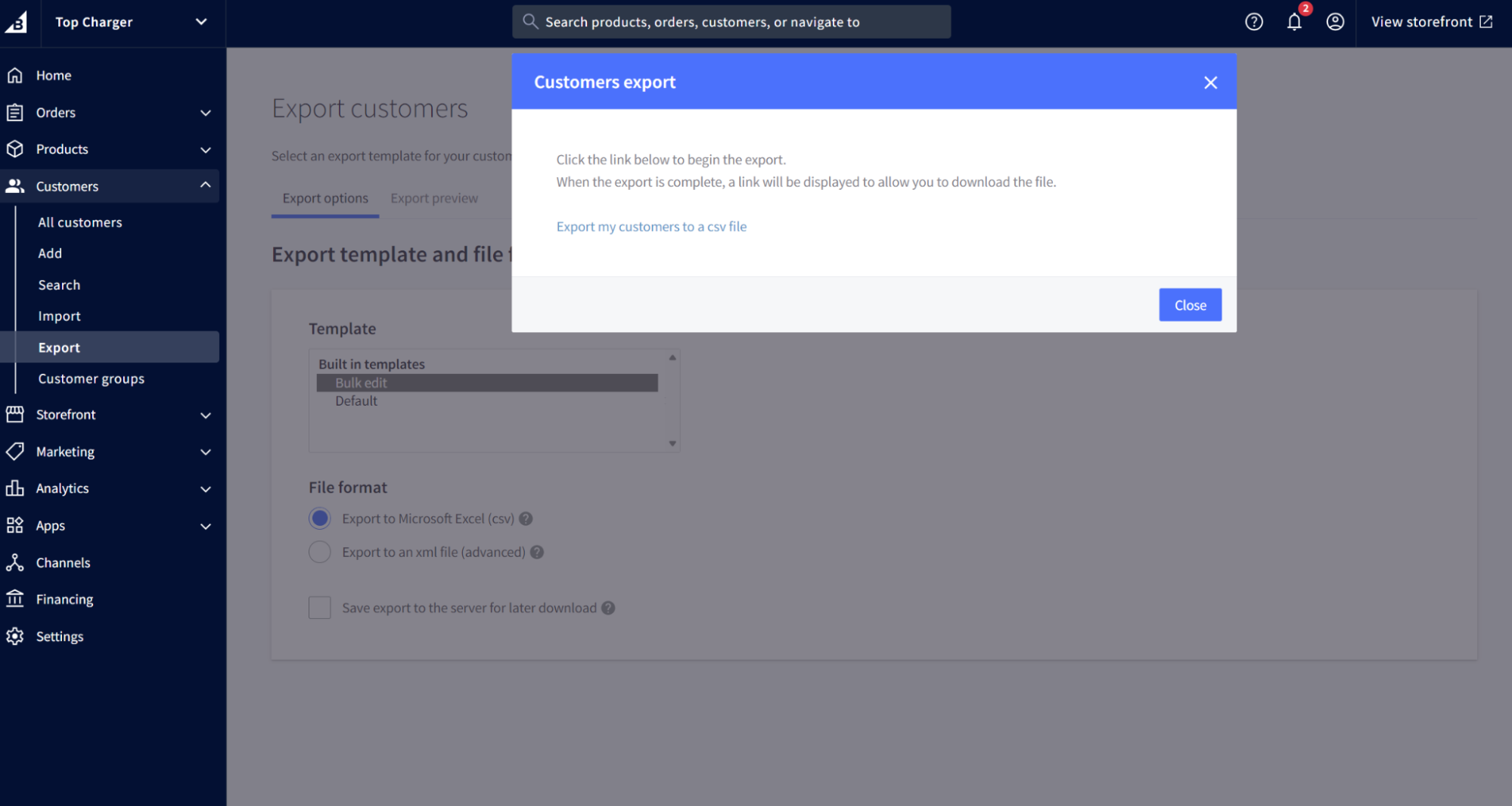Select the Products cube icon

tap(16, 149)
